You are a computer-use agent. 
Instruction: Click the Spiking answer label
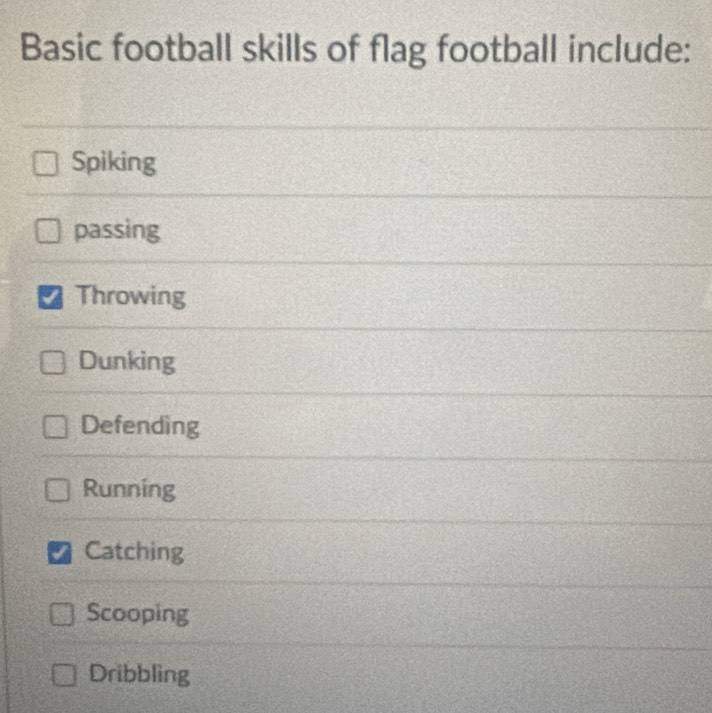114,163
